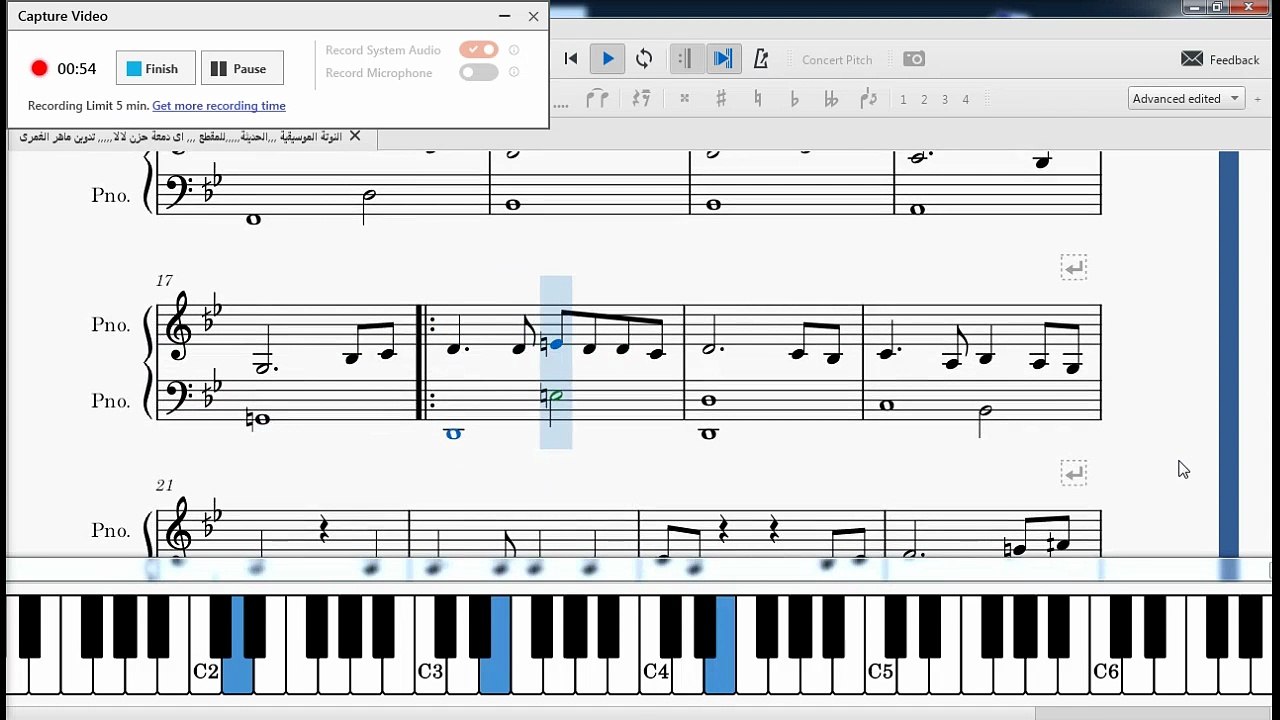
Task: Click line break marker above measure 20
Action: pyautogui.click(x=1073, y=267)
